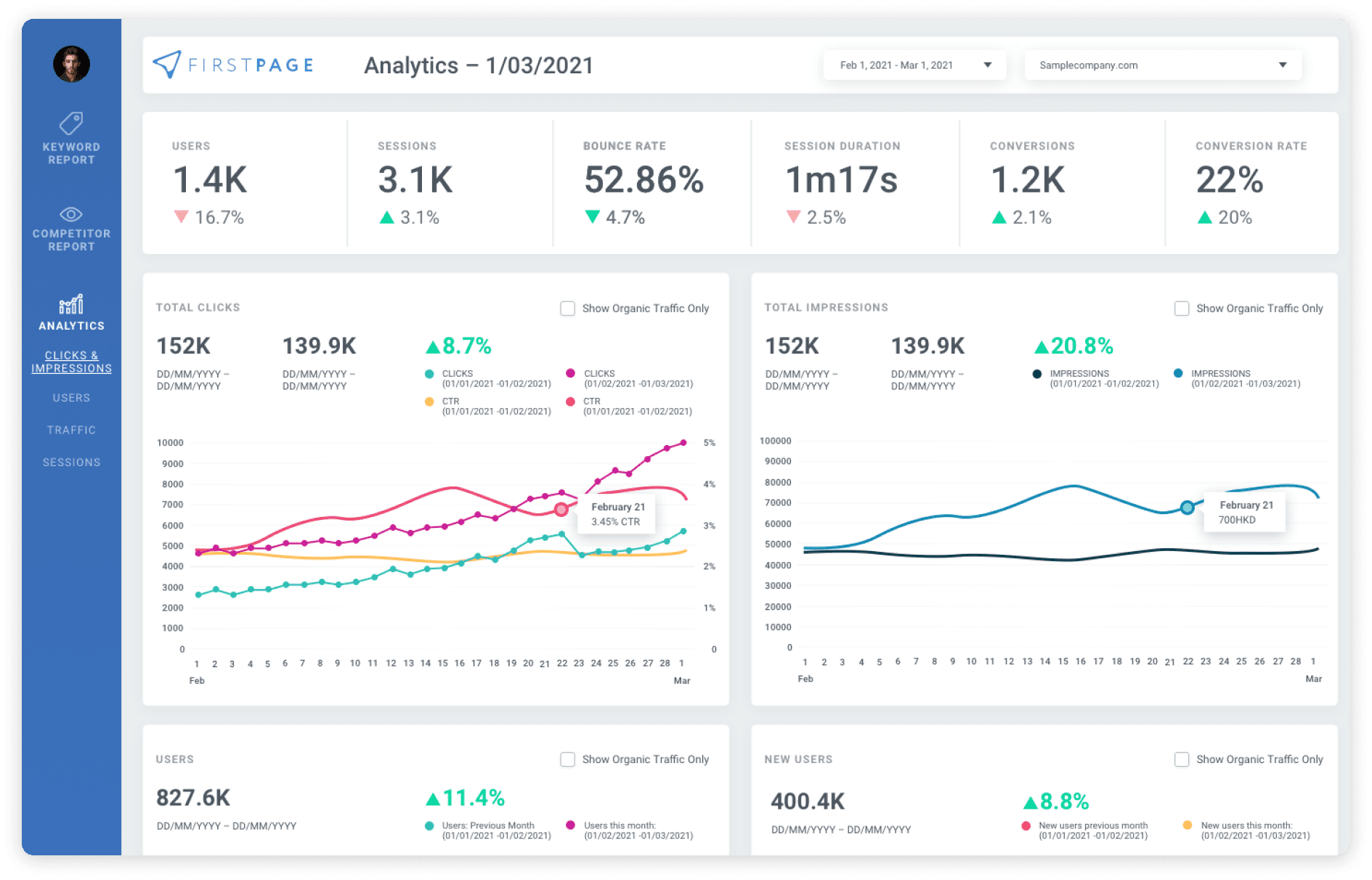Open the Clicks & Impressions link

pos(71,362)
